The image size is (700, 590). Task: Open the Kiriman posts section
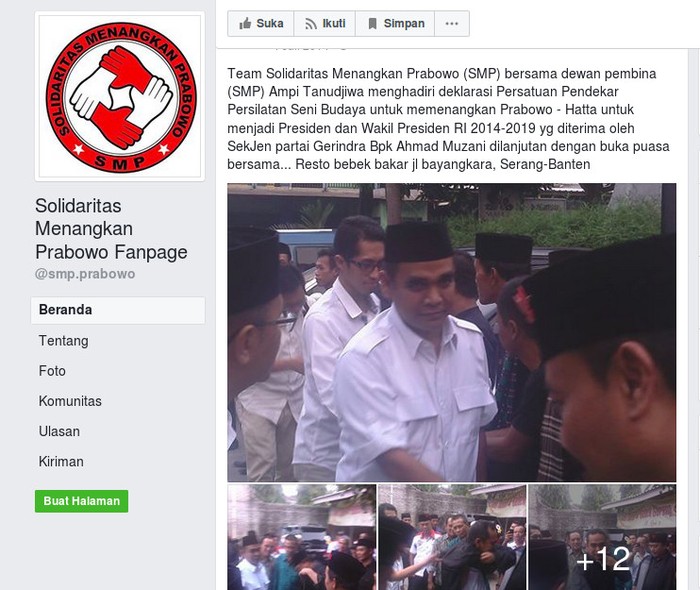tap(61, 461)
